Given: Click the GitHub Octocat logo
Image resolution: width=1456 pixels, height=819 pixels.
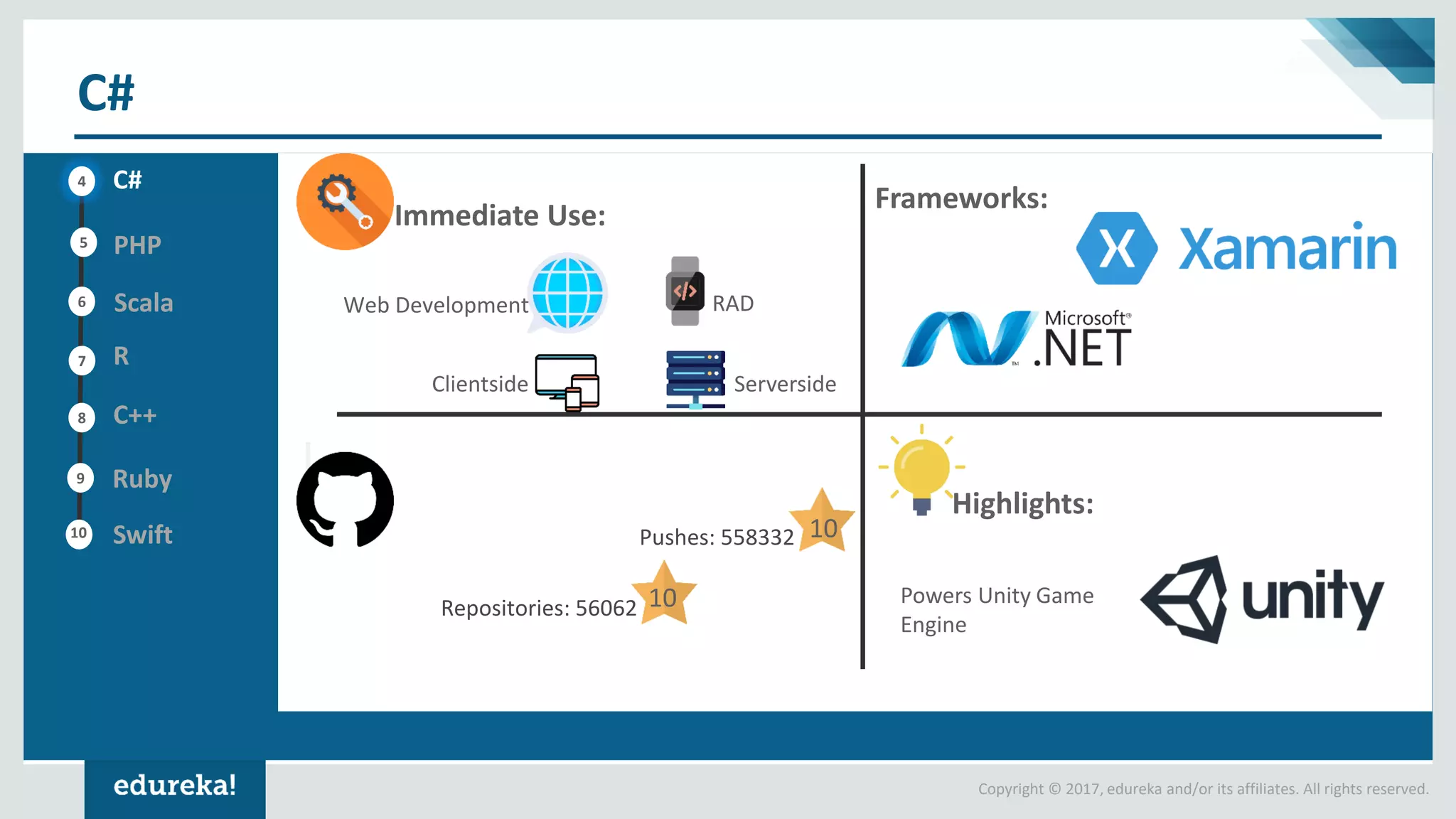Looking at the screenshot, I should [345, 500].
